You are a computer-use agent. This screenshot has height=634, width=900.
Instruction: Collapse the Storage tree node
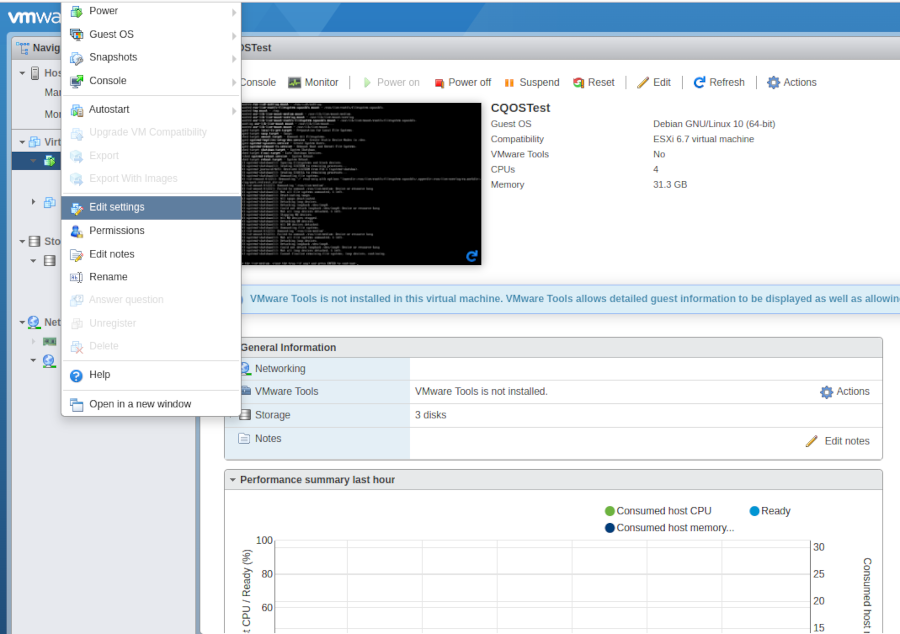(x=22, y=242)
